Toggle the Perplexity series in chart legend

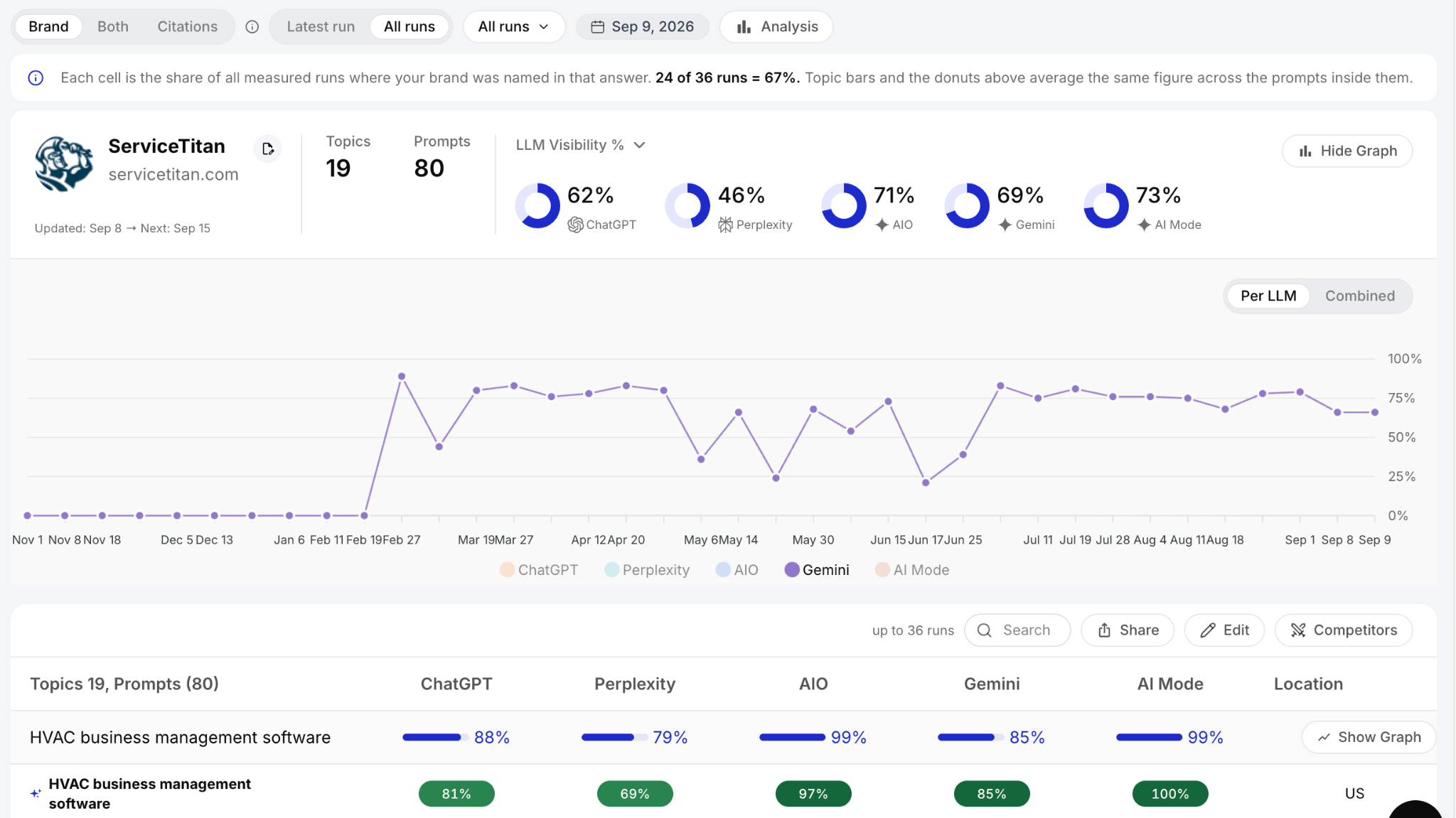[x=647, y=570]
